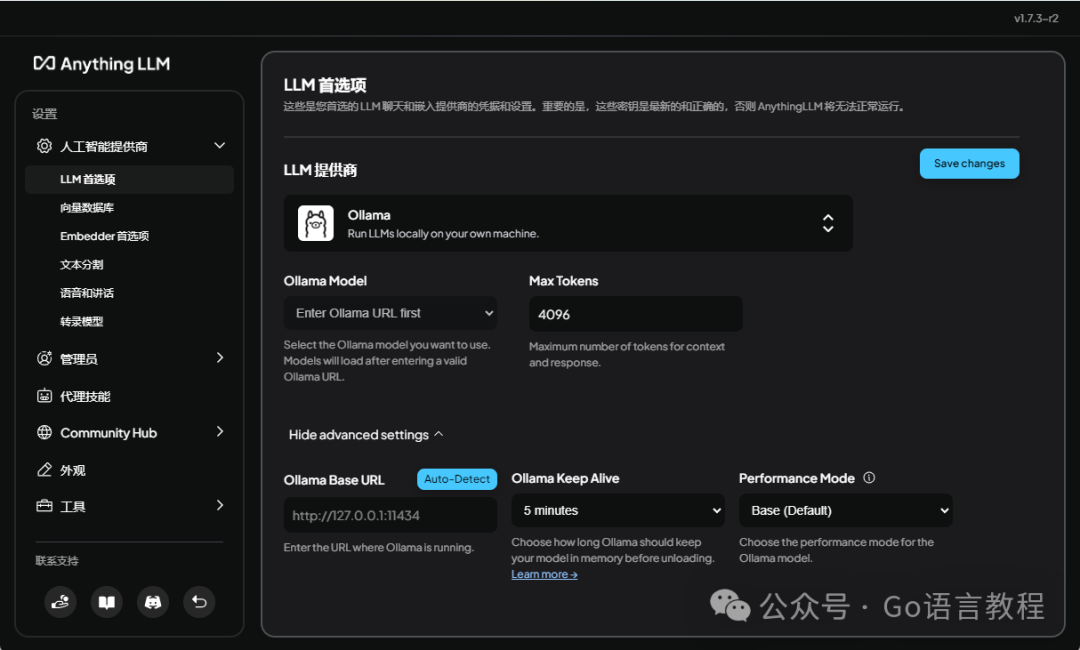Click the Max Tokens input field
Viewport: 1080px width, 650px height.
coord(636,314)
